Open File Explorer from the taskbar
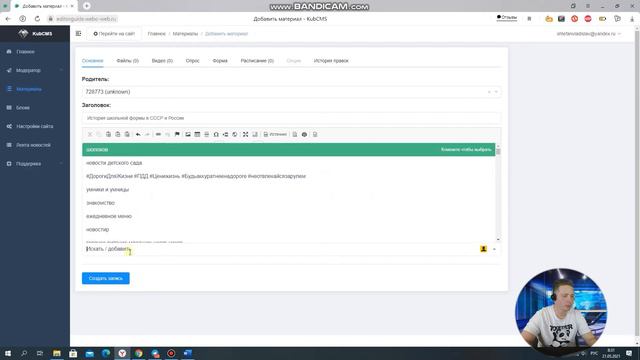 point(57,353)
